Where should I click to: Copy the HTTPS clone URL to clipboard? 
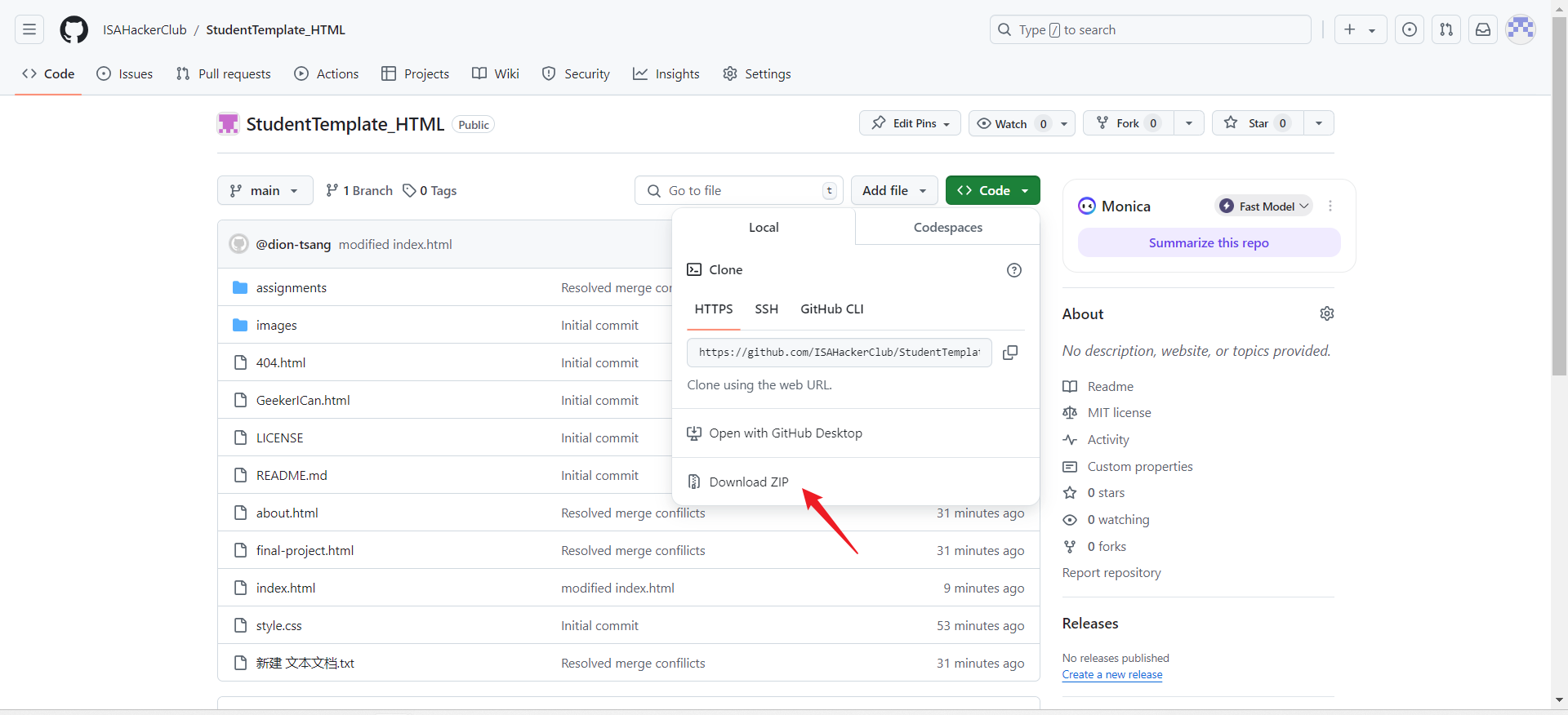click(x=1010, y=353)
